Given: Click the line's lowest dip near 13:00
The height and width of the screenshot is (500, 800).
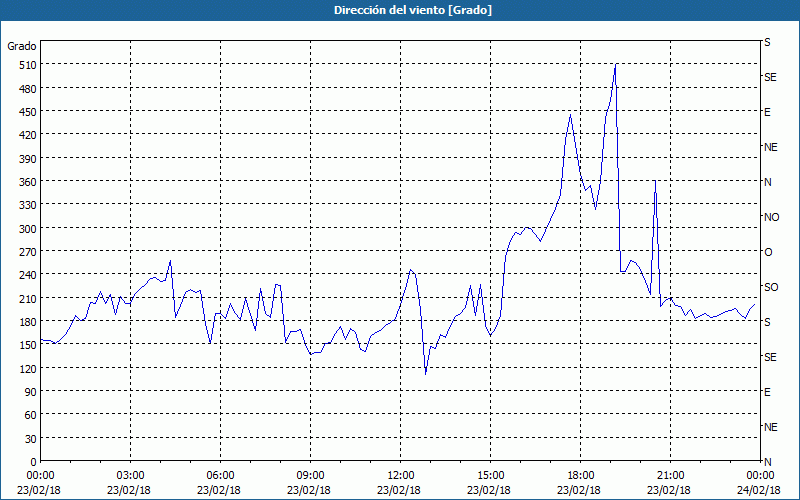Looking at the screenshot, I should [x=426, y=374].
